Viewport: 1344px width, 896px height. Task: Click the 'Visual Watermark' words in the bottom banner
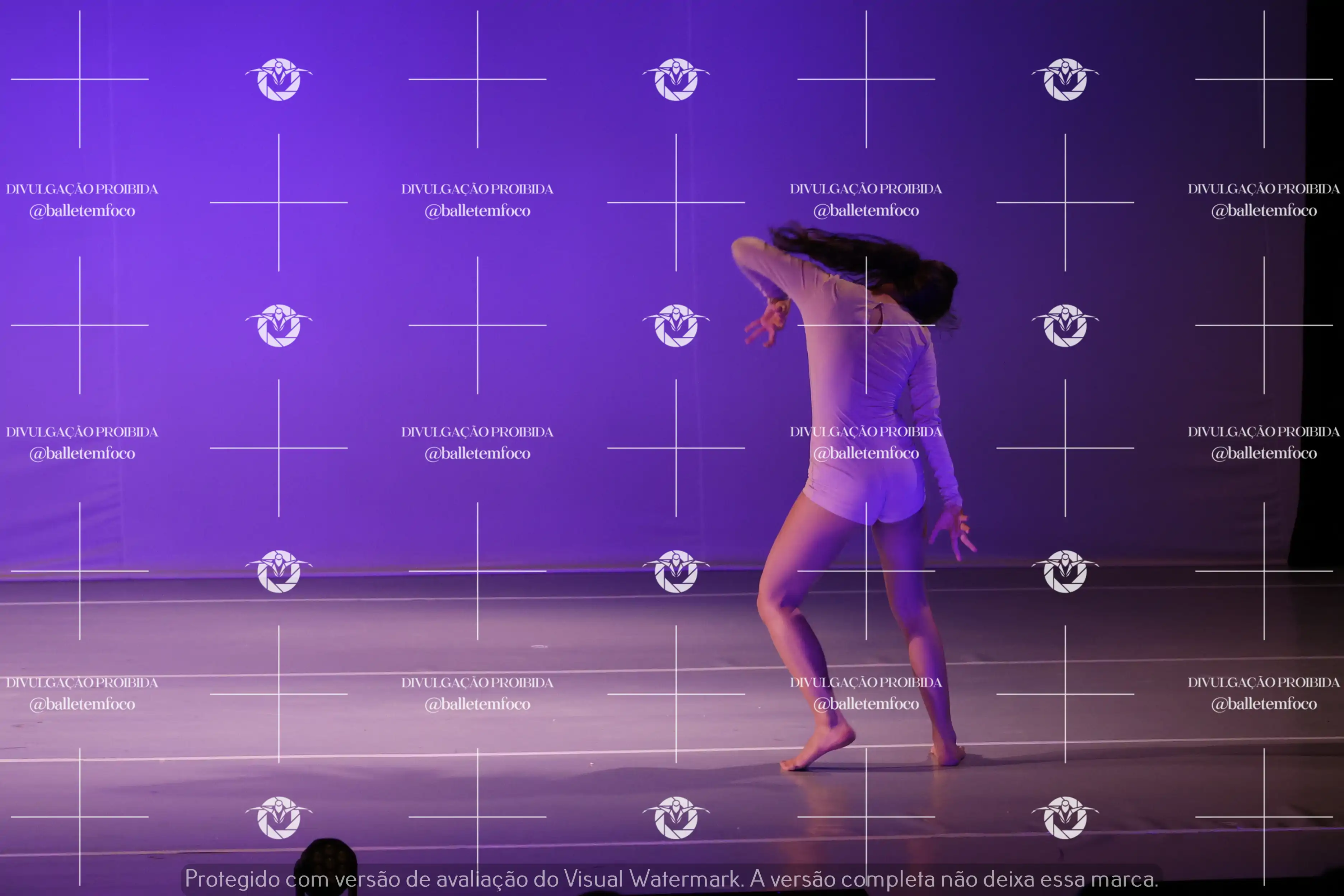click(652, 879)
